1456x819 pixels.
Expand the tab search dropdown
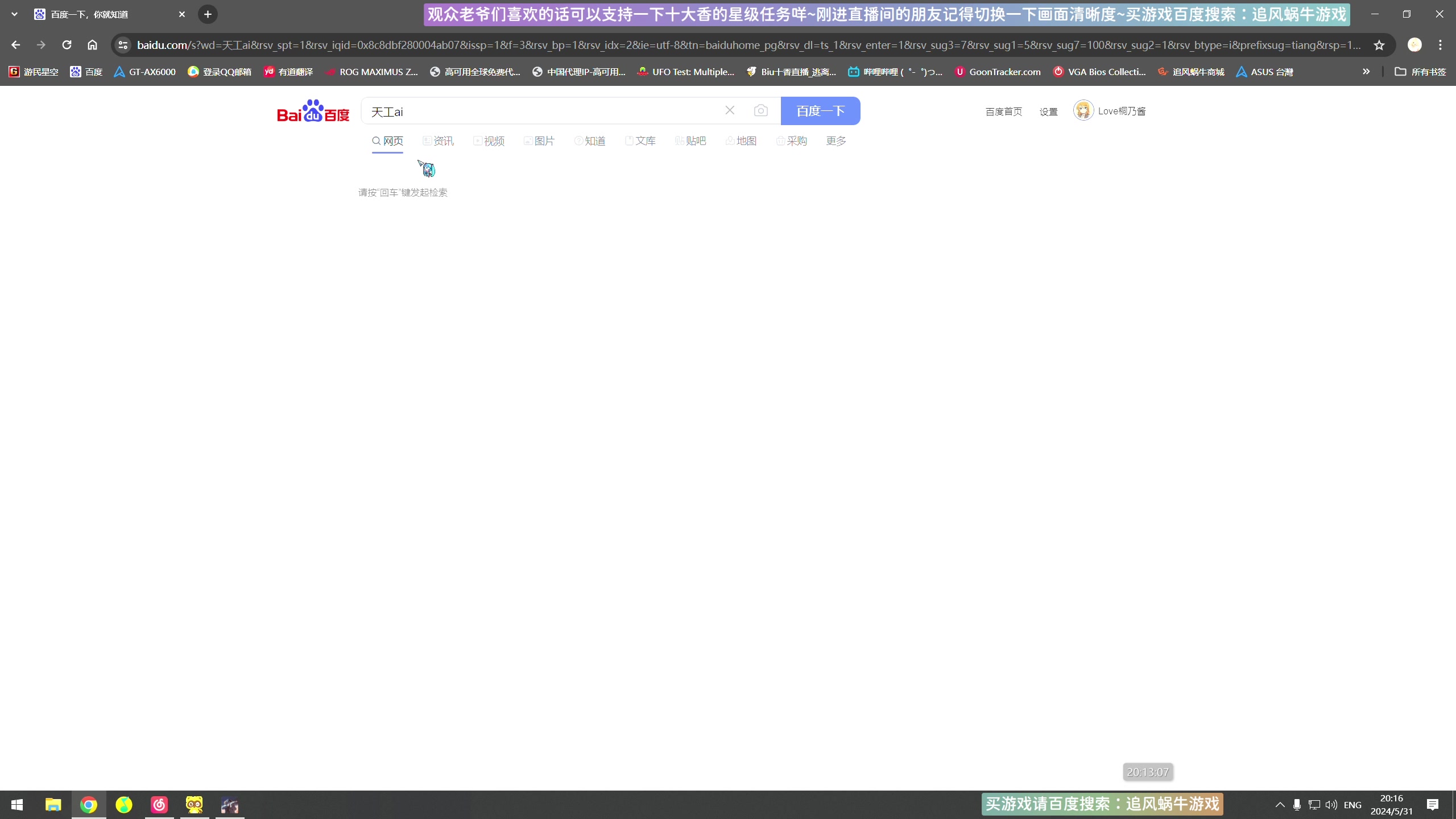[14, 14]
